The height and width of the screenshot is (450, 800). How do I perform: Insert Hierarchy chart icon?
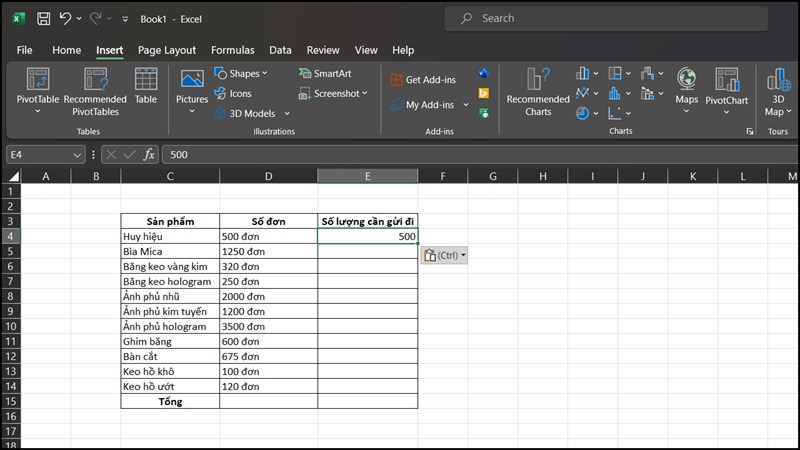pos(615,73)
